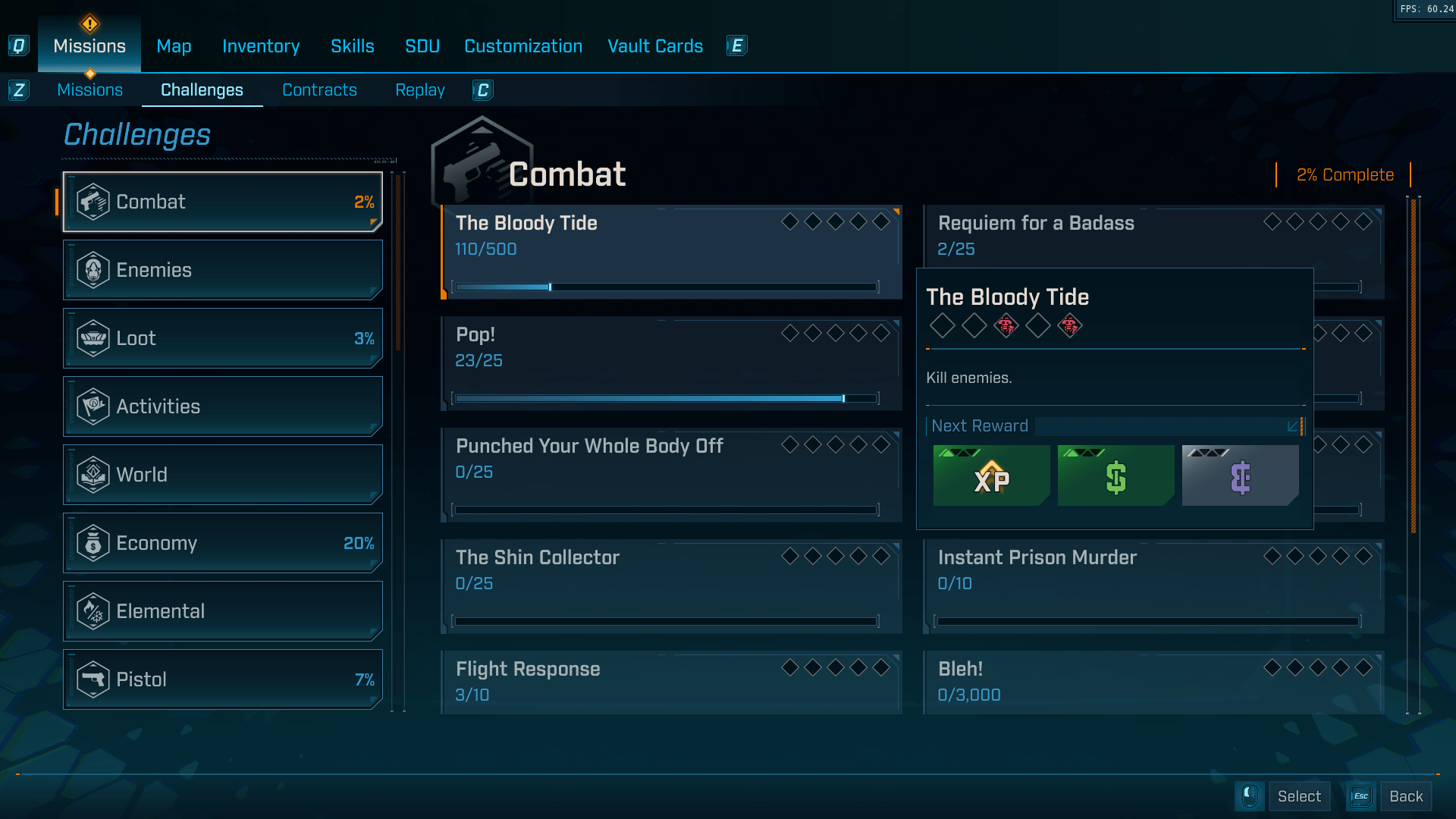Click the green cash reward icon
The image size is (1456, 819).
[1116, 476]
